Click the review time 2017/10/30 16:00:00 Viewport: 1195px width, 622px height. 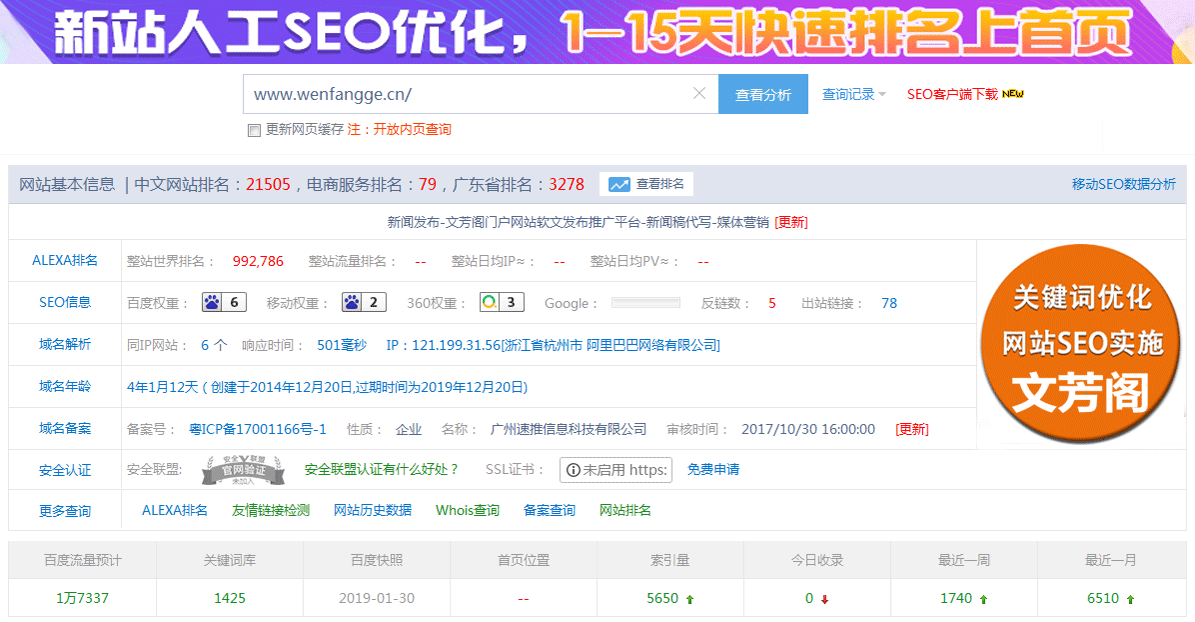point(808,429)
